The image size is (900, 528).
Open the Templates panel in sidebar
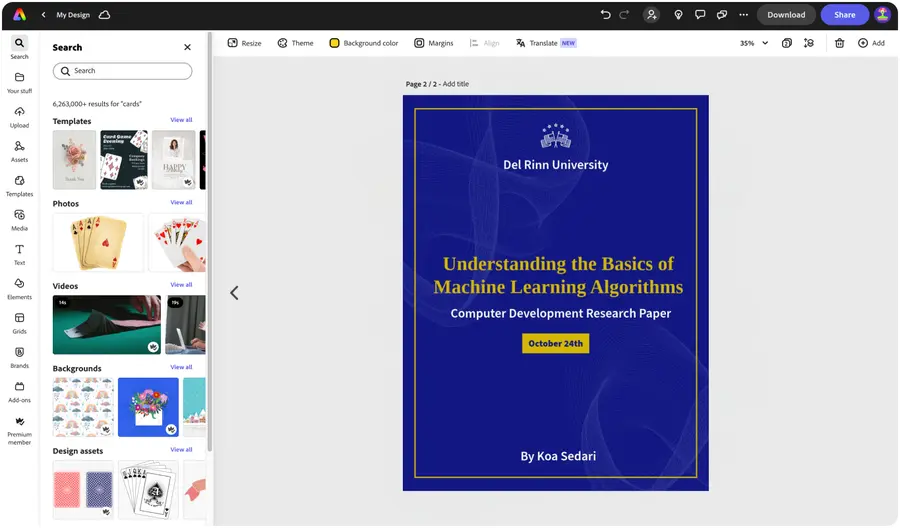[x=20, y=186]
